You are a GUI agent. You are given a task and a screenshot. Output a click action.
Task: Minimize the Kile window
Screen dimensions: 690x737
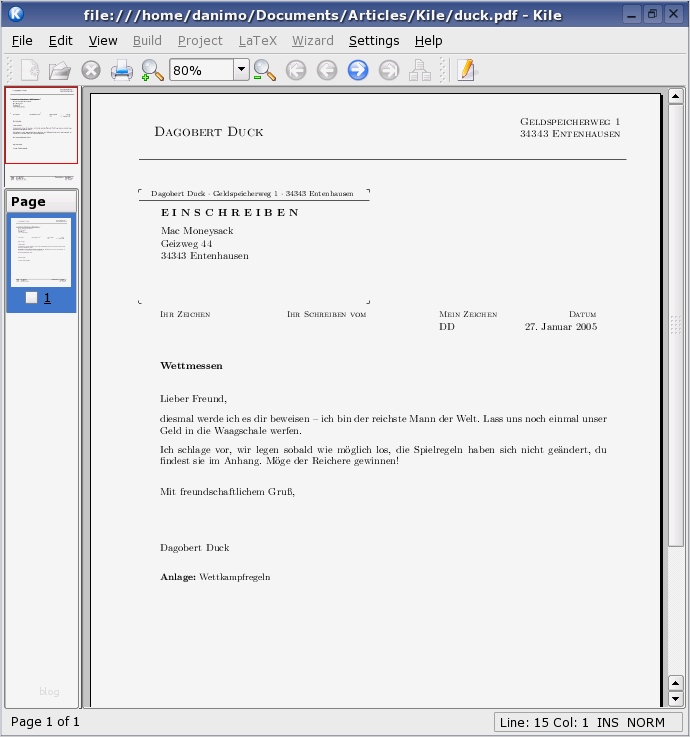tap(631, 14)
